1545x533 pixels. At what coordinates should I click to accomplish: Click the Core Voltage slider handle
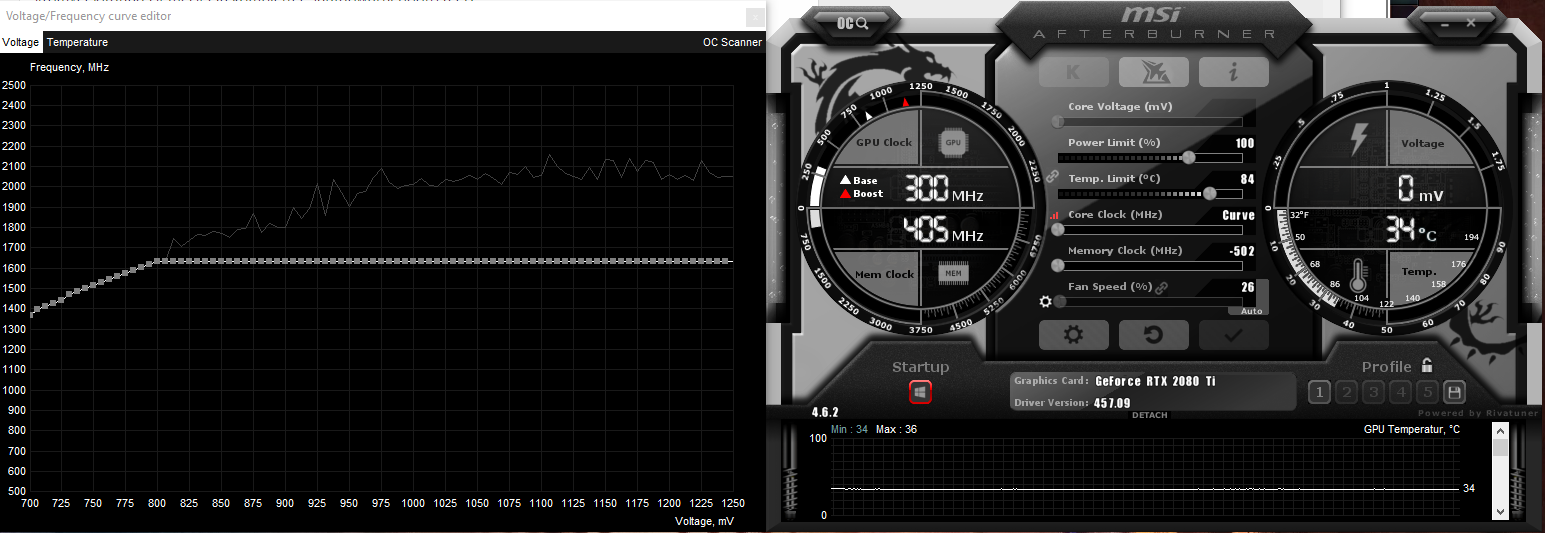pos(1057,121)
